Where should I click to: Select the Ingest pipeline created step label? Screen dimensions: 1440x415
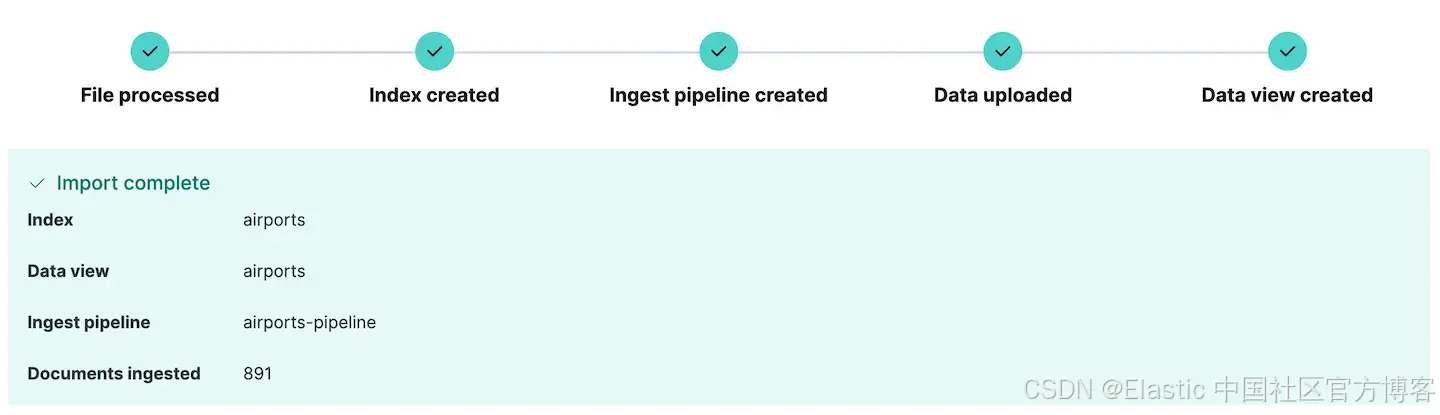(x=719, y=95)
